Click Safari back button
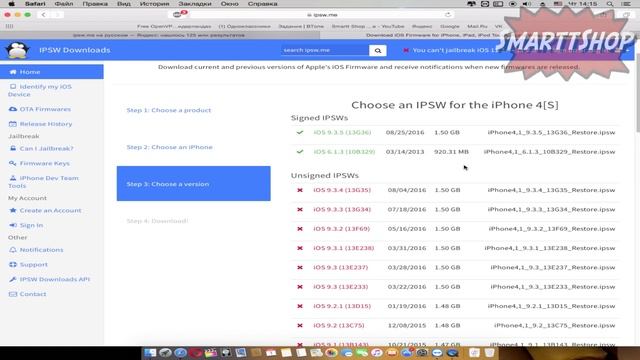Image resolution: width=640 pixels, height=360 pixels. point(43,15)
